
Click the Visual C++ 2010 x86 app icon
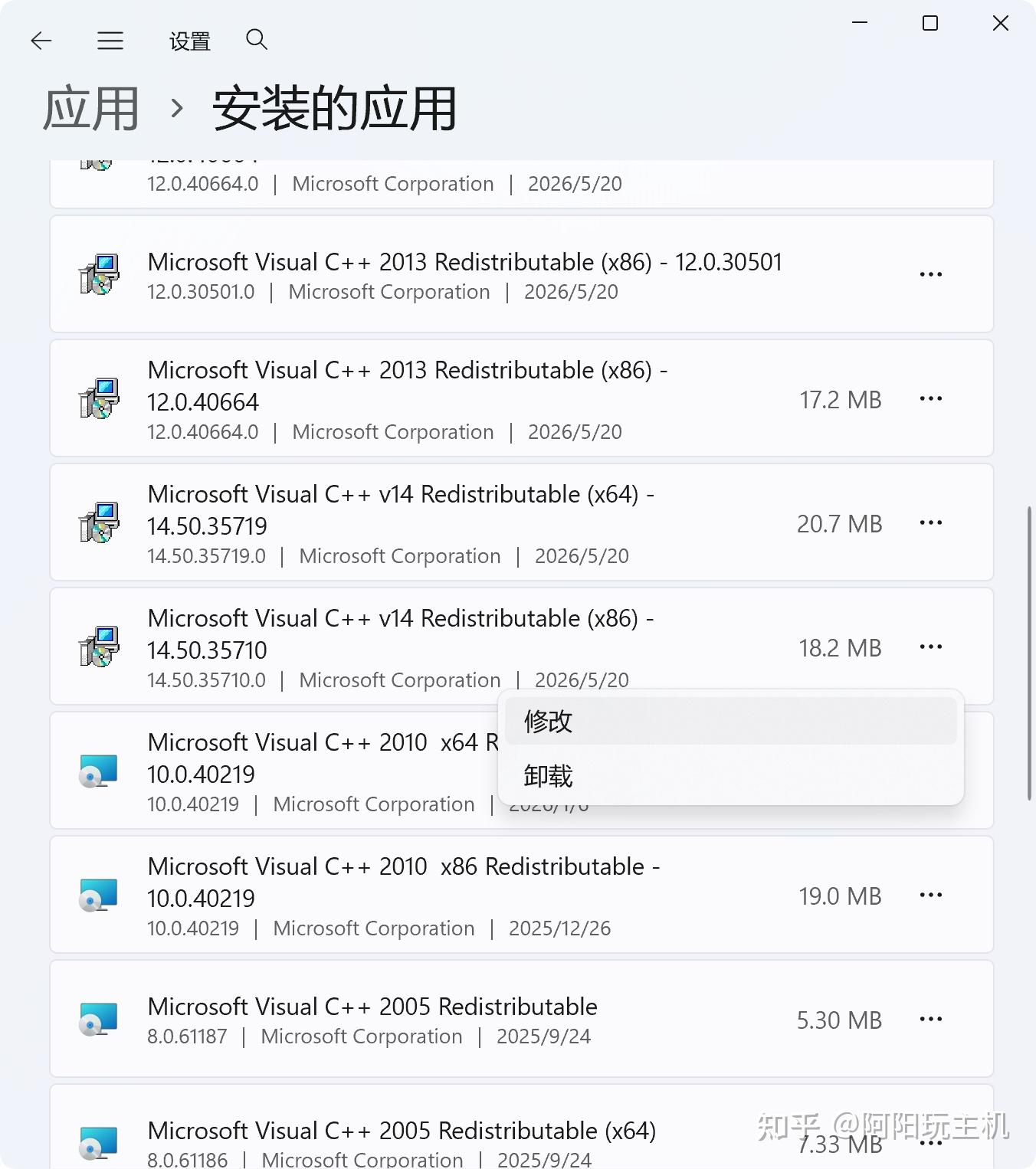[x=99, y=895]
